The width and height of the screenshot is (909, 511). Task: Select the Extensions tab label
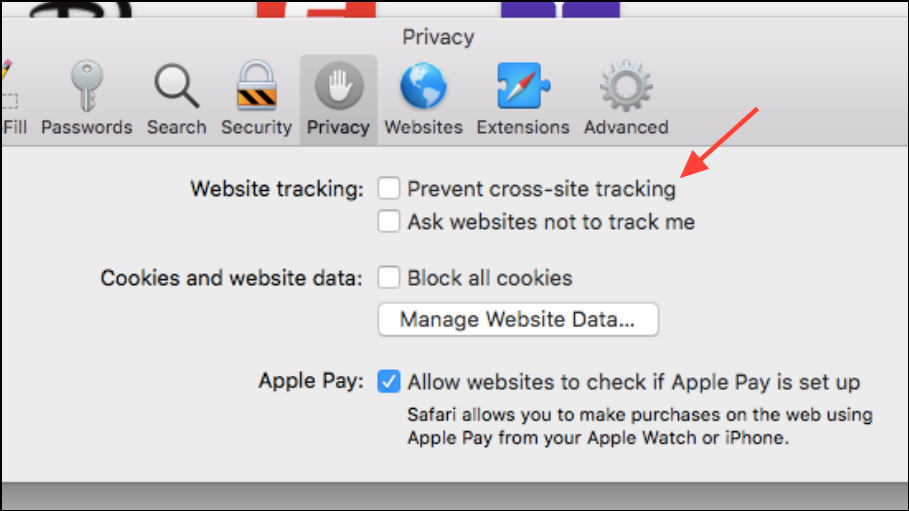523,127
